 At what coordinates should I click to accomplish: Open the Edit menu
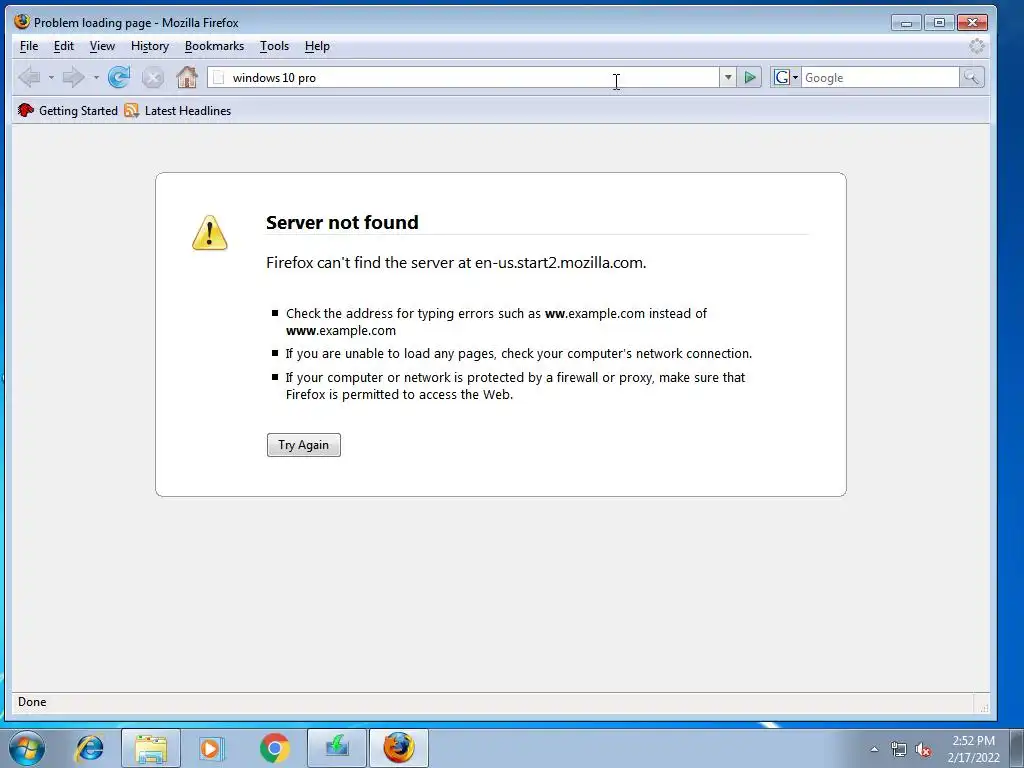coord(63,46)
